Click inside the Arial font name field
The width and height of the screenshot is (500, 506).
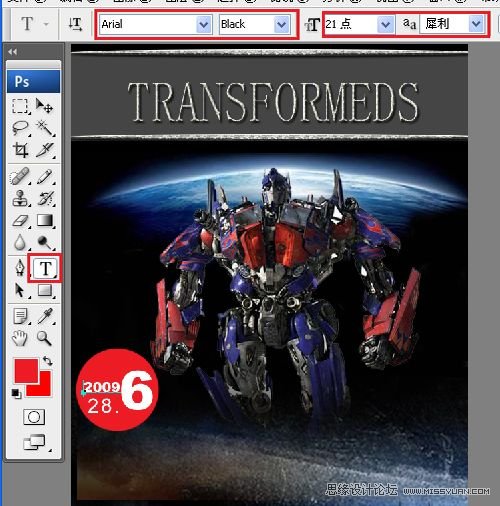tap(148, 24)
